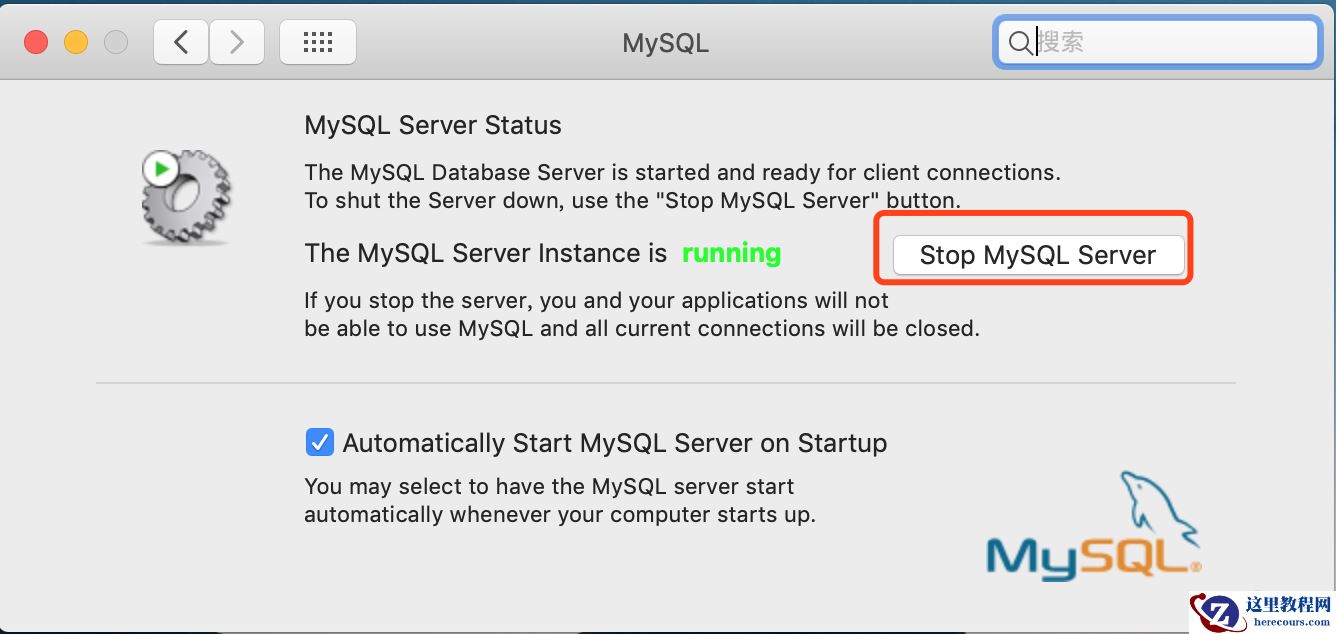
Task: Disable Automatically Start MySQL Server checkbox
Action: [319, 442]
